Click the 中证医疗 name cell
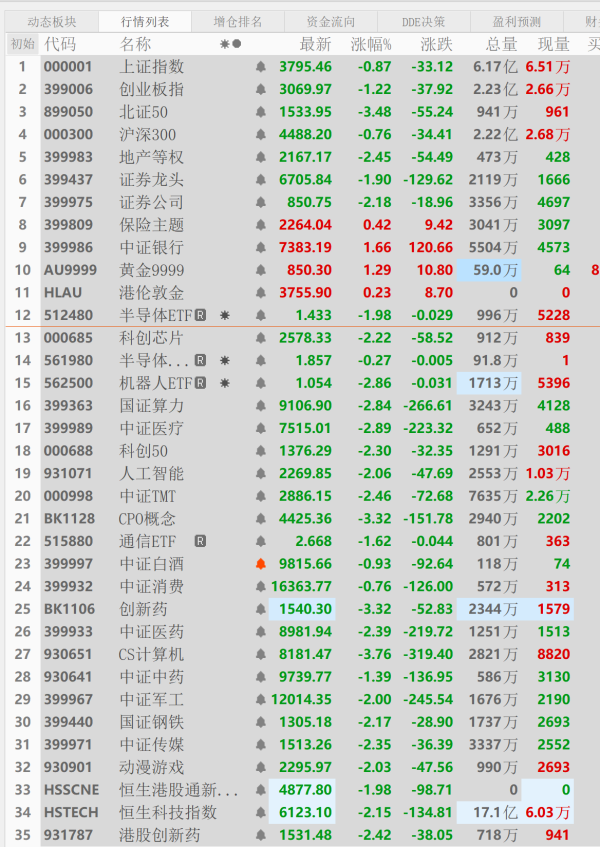Screen dimensions: 600x847 151,428
